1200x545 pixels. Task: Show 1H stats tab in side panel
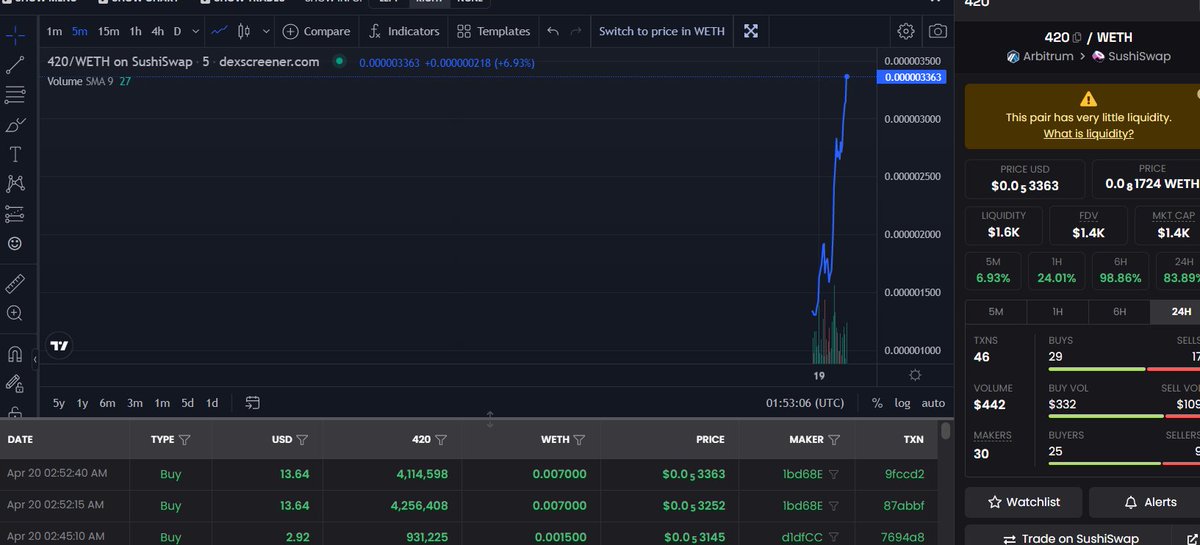click(1058, 311)
